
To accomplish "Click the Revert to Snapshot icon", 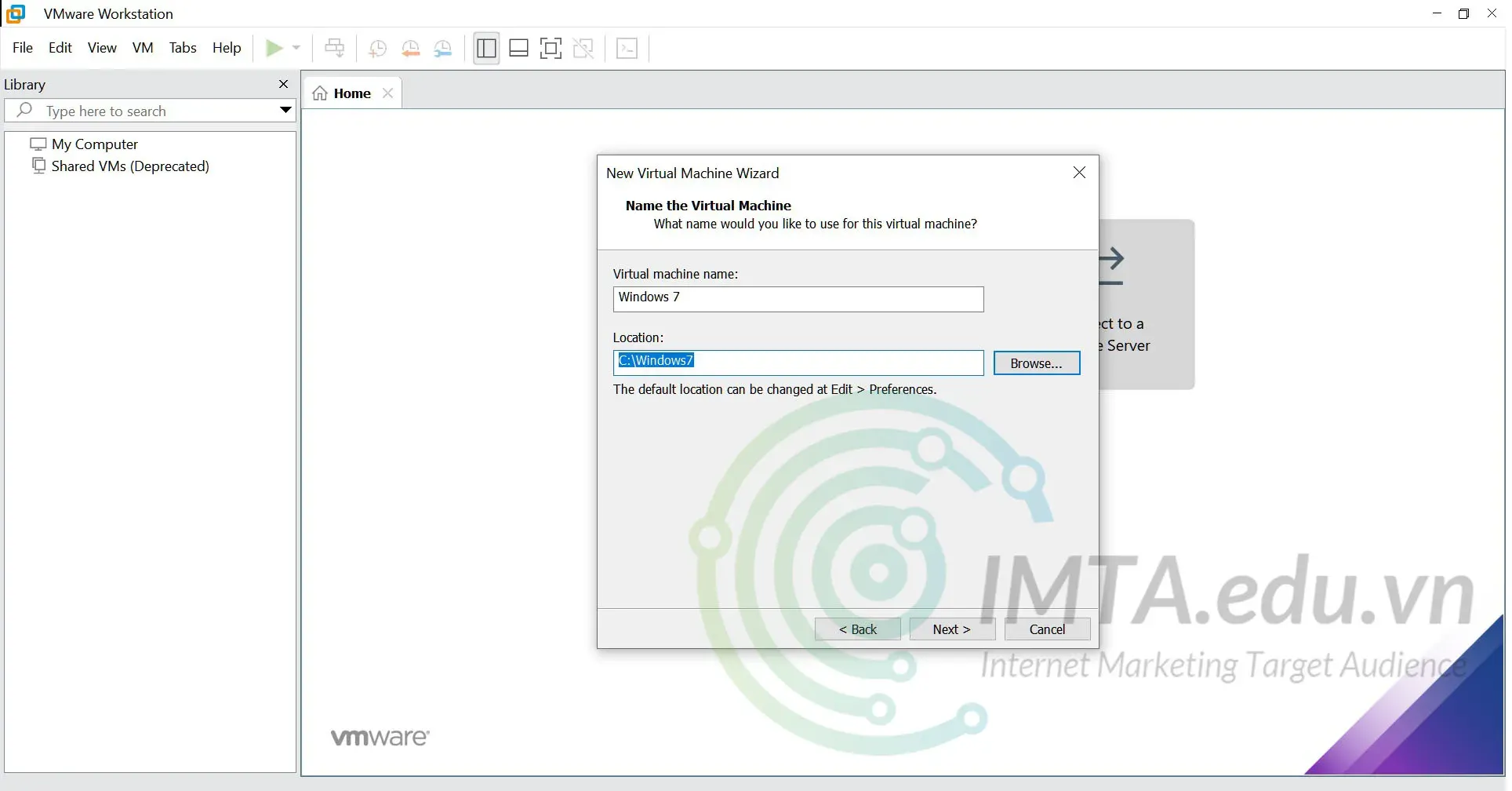I will (410, 49).
